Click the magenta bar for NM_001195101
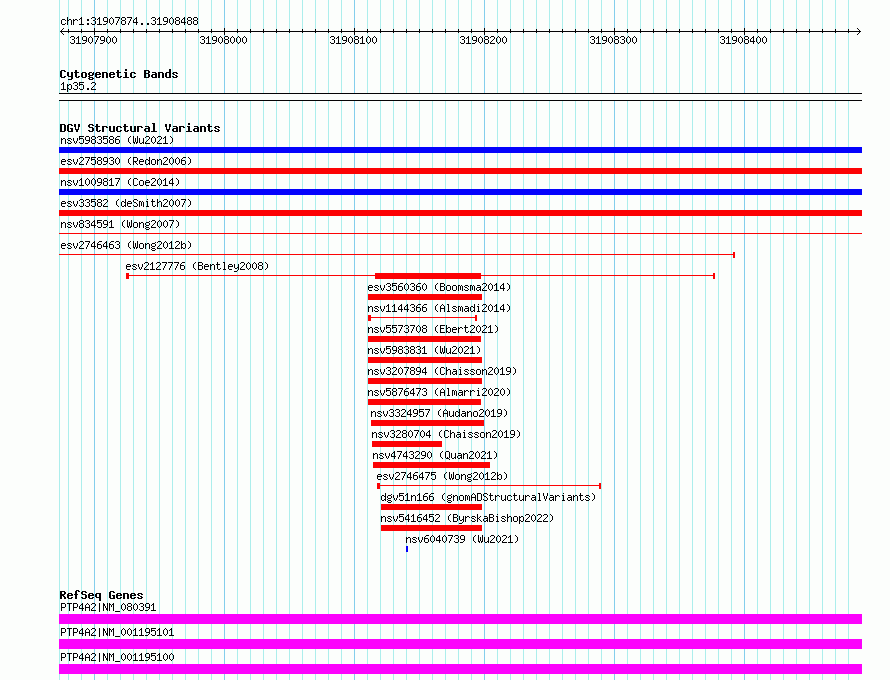Image resolution: width=890 pixels, height=680 pixels. (x=460, y=644)
